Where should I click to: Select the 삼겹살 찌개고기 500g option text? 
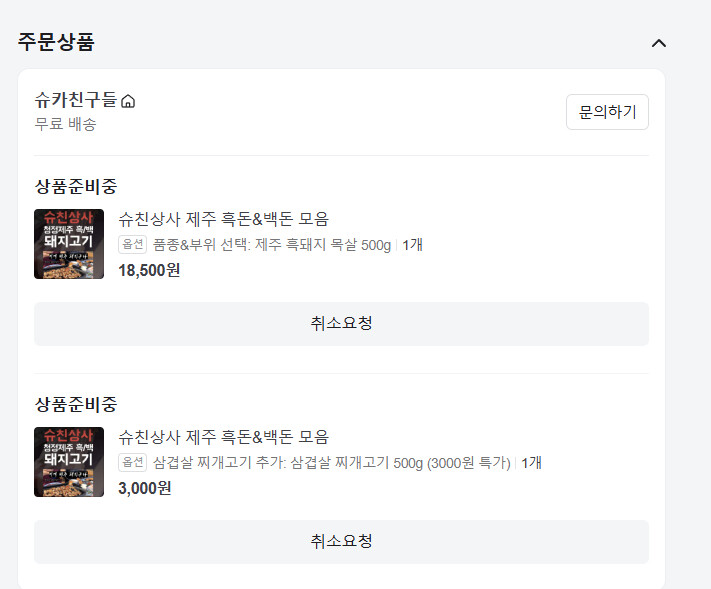pyautogui.click(x=332, y=463)
